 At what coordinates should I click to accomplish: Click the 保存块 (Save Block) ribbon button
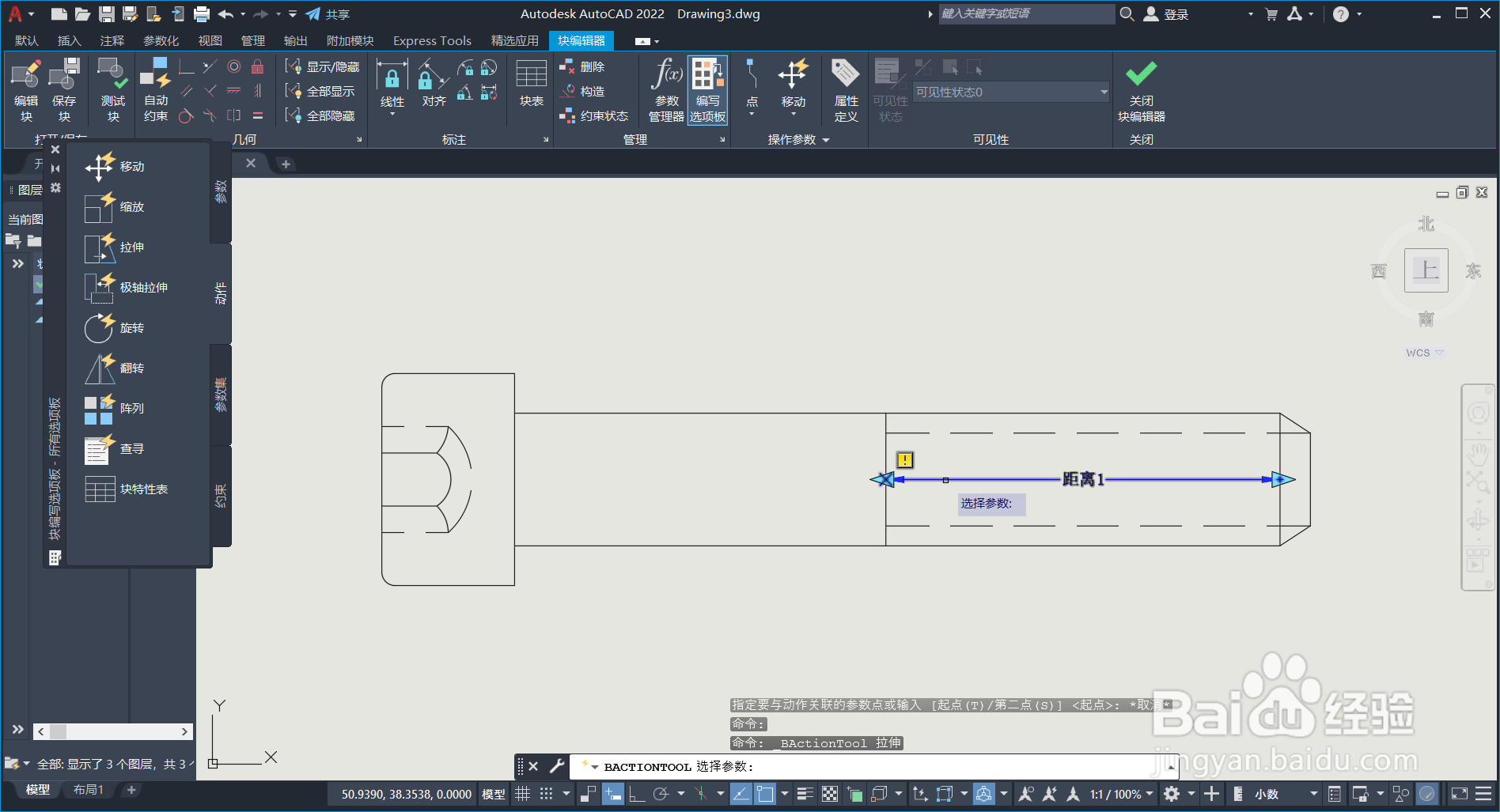64,90
